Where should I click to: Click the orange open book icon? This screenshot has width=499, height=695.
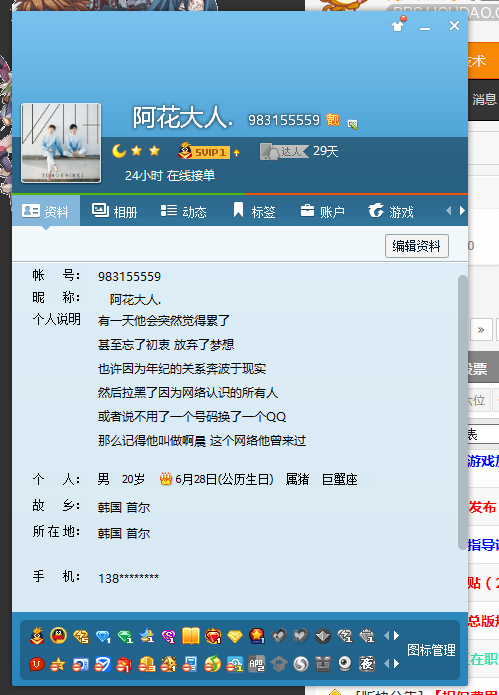coord(191,636)
